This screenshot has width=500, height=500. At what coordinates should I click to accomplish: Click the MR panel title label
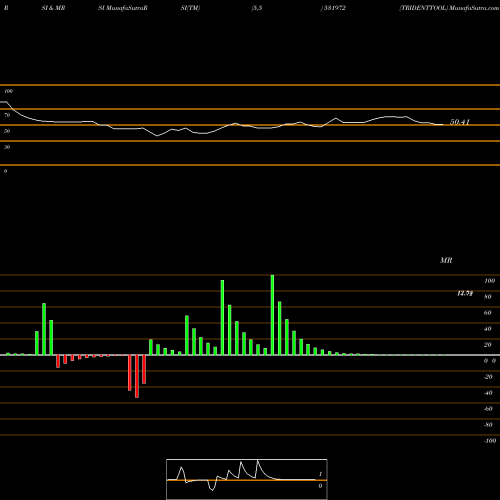446,260
